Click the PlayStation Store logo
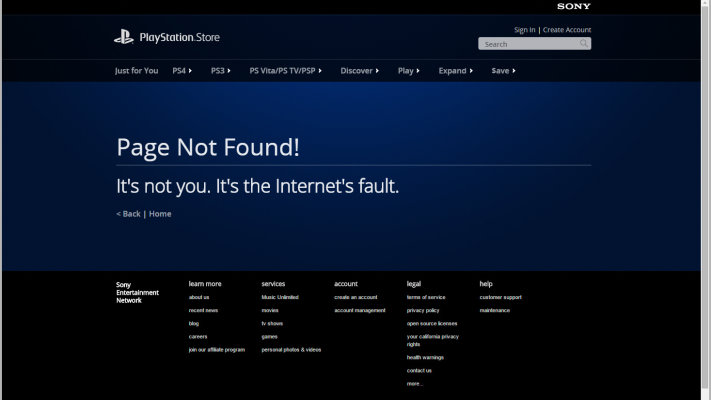Viewport: 711px width, 400px height. pyautogui.click(x=166, y=38)
